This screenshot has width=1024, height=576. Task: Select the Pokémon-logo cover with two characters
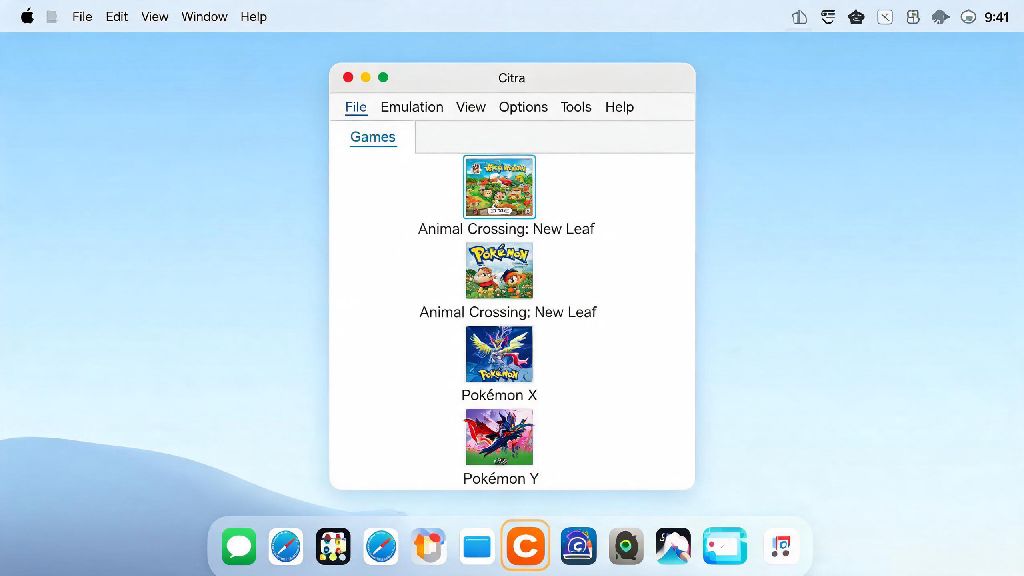[x=500, y=270]
